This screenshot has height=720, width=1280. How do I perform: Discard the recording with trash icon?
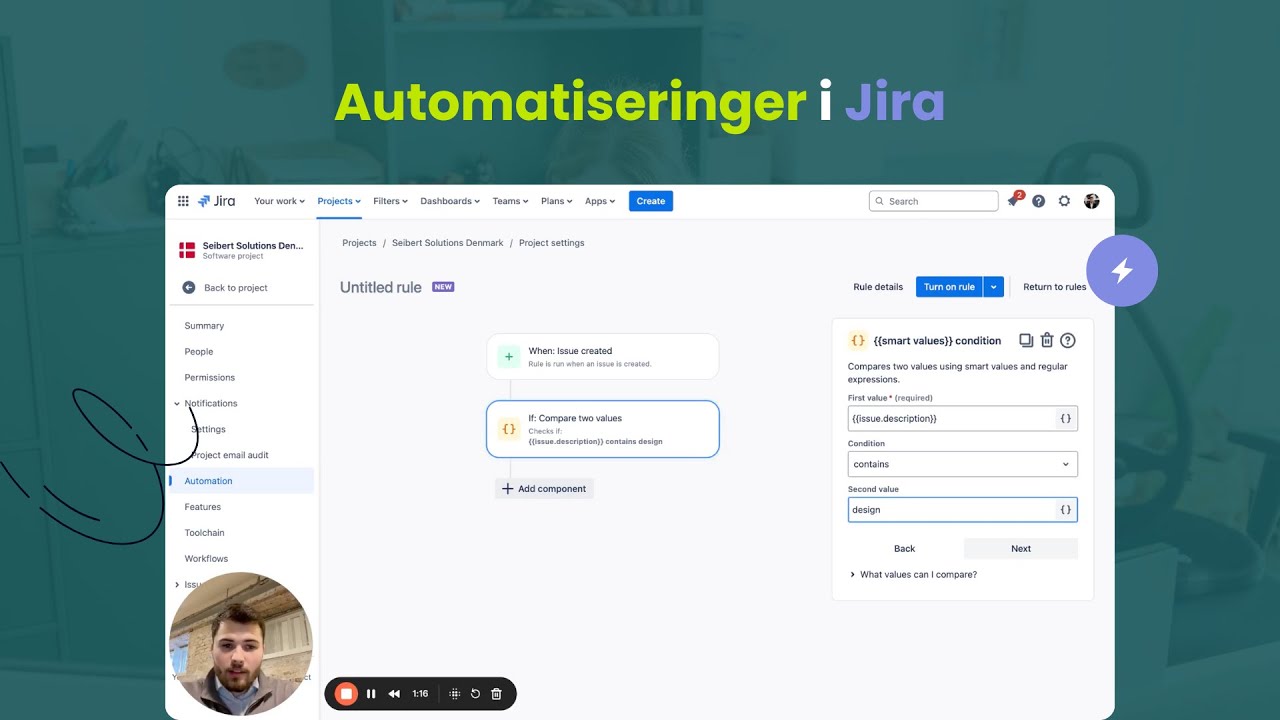(496, 693)
